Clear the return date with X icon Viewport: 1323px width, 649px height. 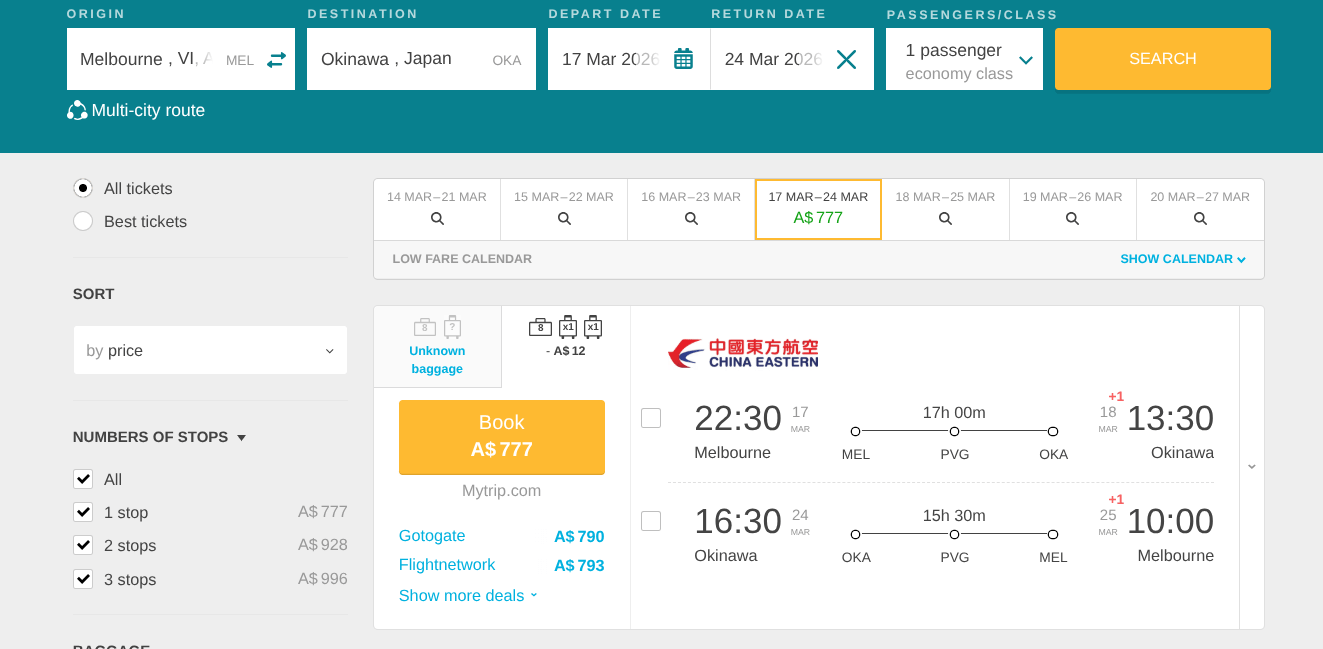coord(846,59)
